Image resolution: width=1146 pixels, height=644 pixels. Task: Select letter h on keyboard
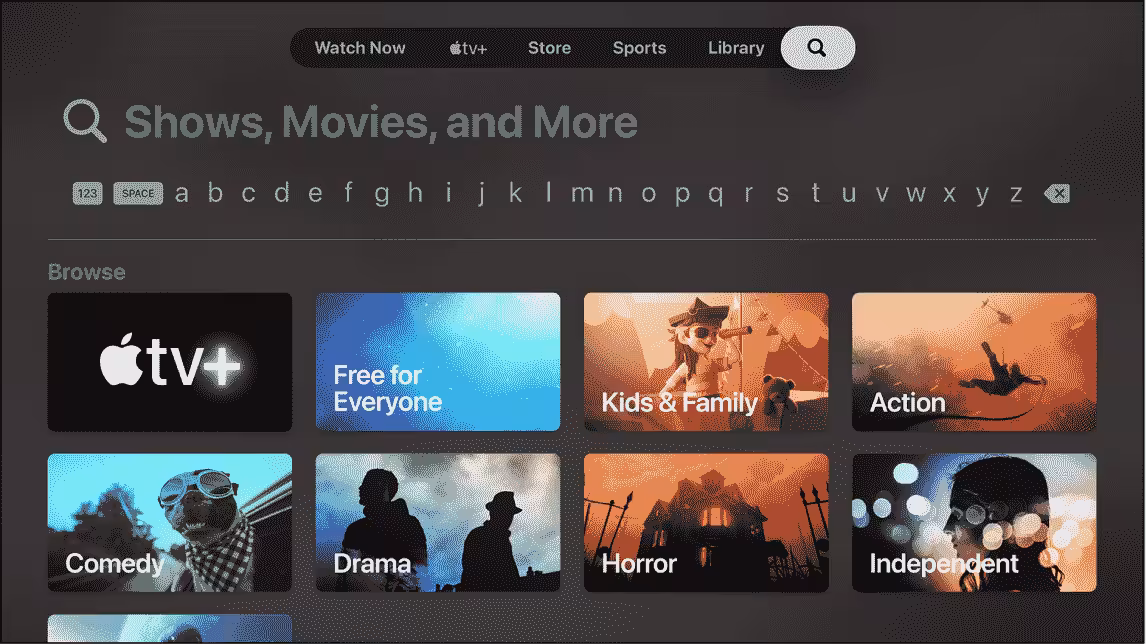pos(415,192)
